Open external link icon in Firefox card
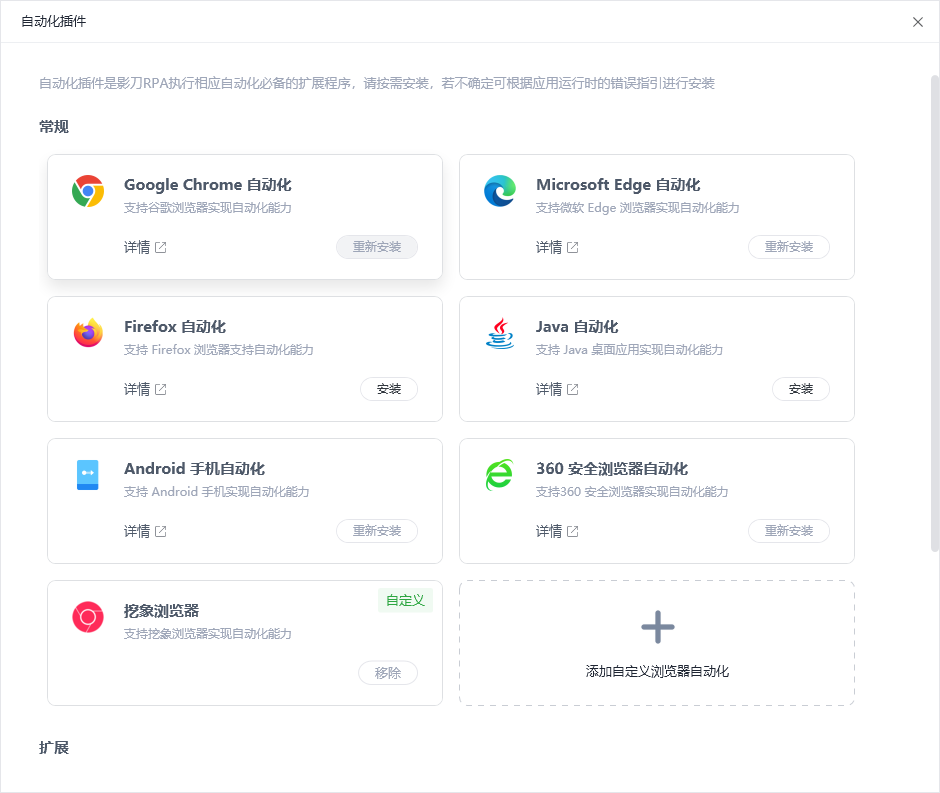The image size is (940, 793). point(161,390)
